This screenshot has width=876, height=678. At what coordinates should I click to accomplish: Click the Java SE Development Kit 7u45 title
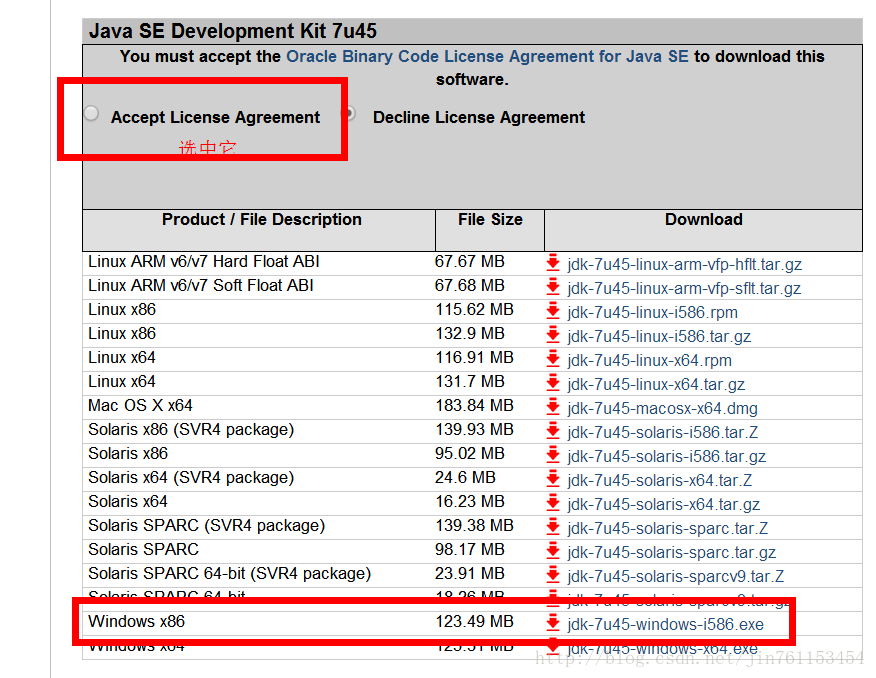233,31
